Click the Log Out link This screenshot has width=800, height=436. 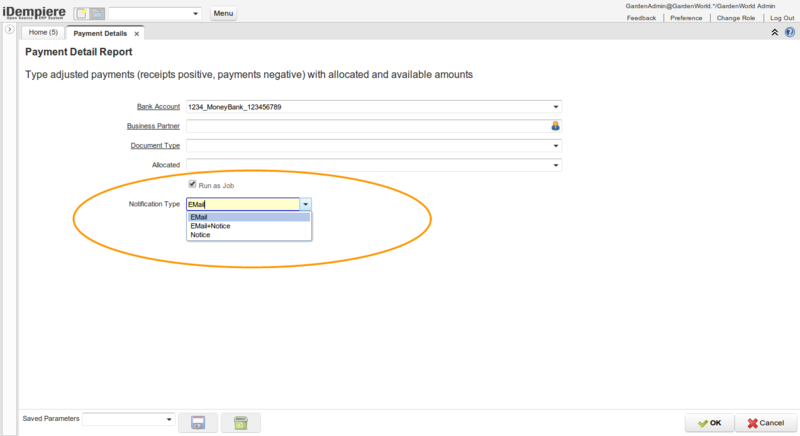coord(782,18)
